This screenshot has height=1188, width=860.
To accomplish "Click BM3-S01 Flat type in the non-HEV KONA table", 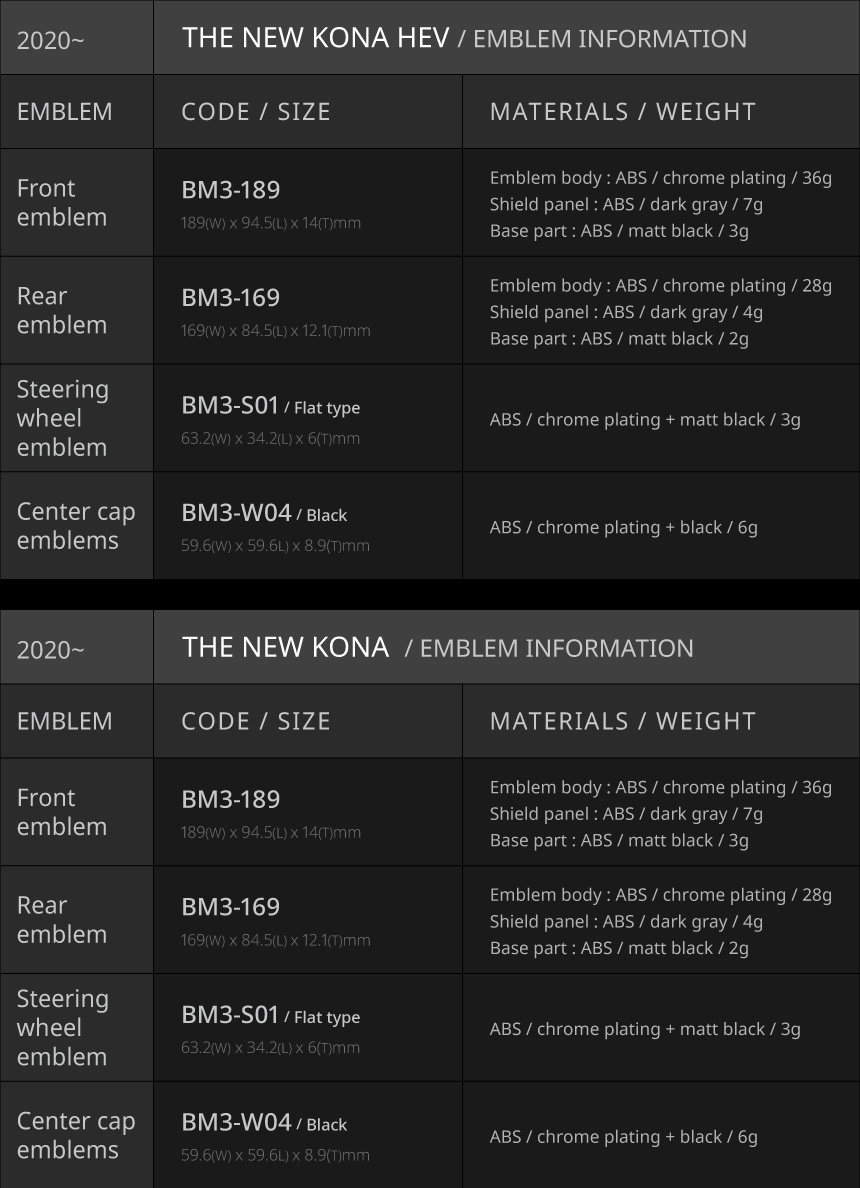I will (x=270, y=1016).
